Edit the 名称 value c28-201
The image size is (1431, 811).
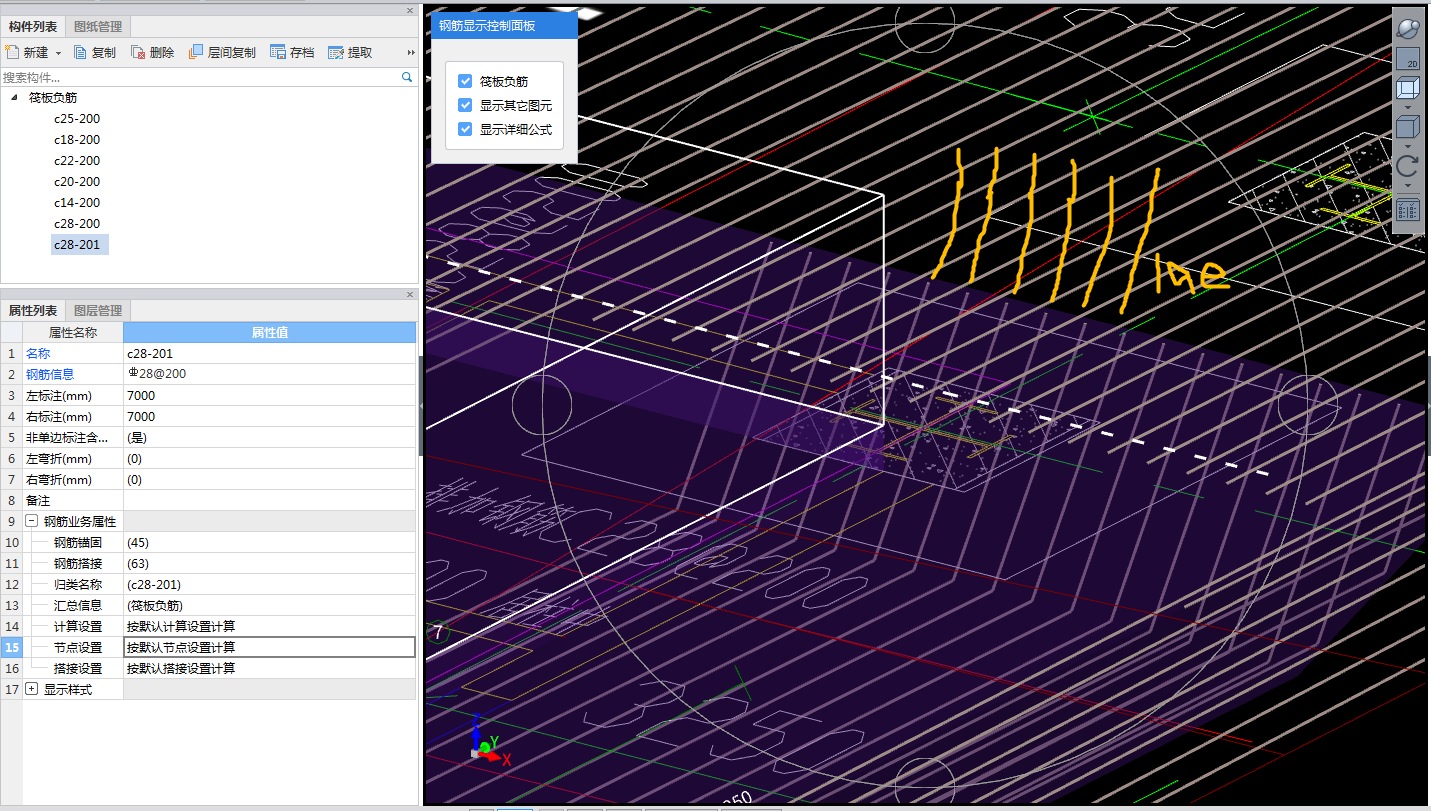[269, 353]
